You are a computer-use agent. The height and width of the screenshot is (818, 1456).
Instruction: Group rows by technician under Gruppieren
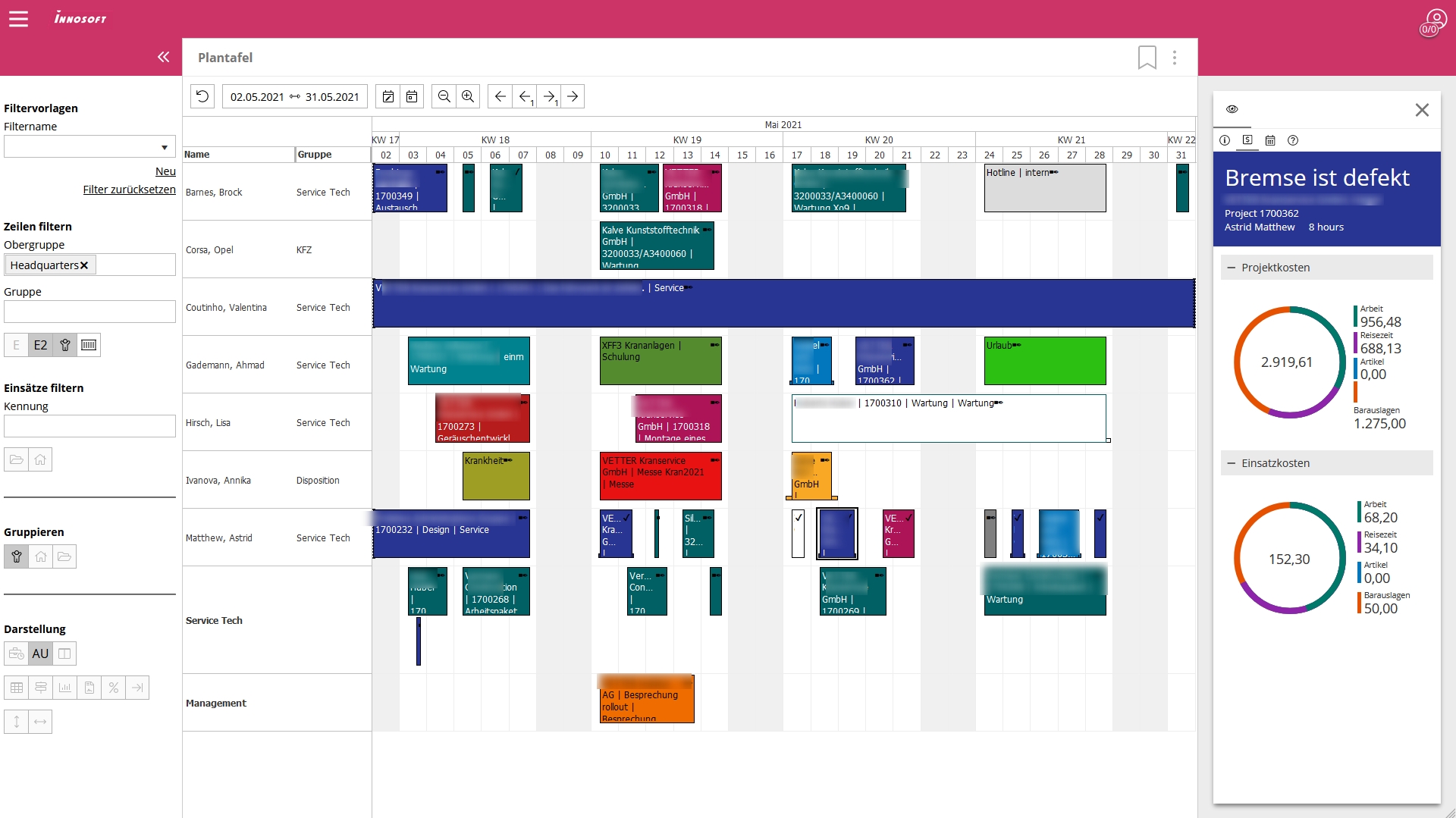(16, 556)
